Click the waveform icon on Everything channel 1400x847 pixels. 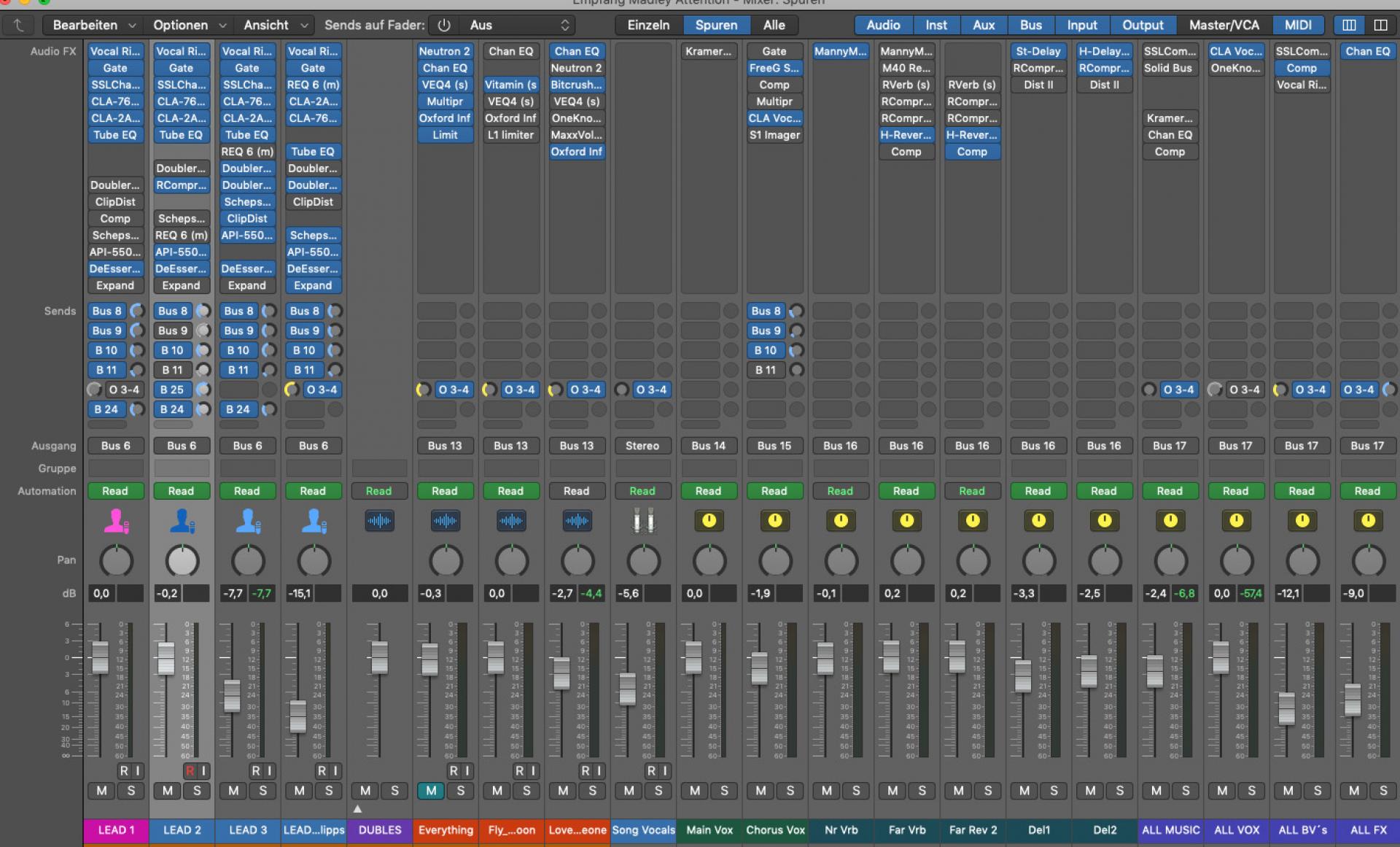(x=445, y=521)
